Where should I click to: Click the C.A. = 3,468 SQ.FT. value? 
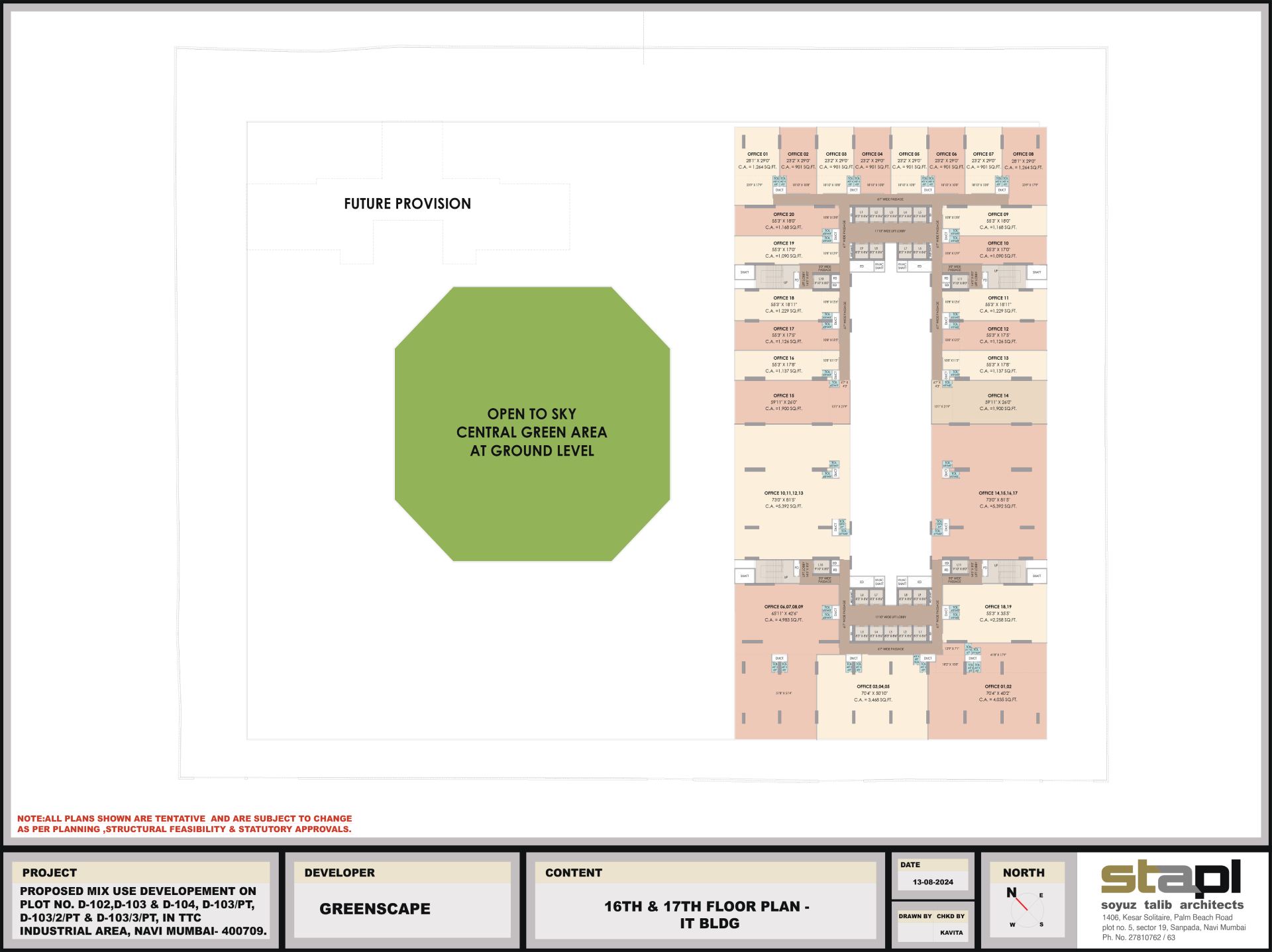tap(873, 700)
